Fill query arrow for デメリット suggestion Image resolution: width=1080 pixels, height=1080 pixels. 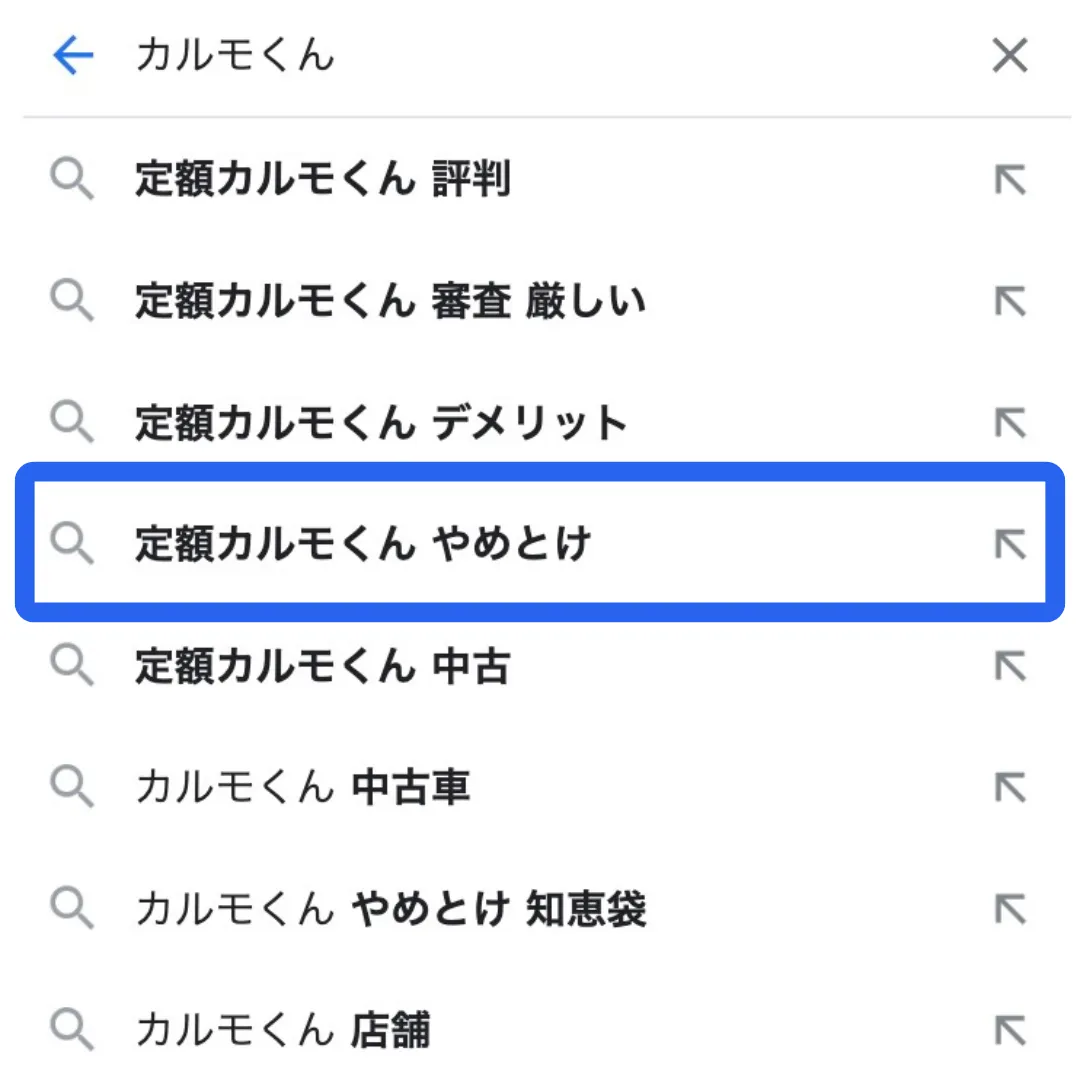(x=1010, y=422)
